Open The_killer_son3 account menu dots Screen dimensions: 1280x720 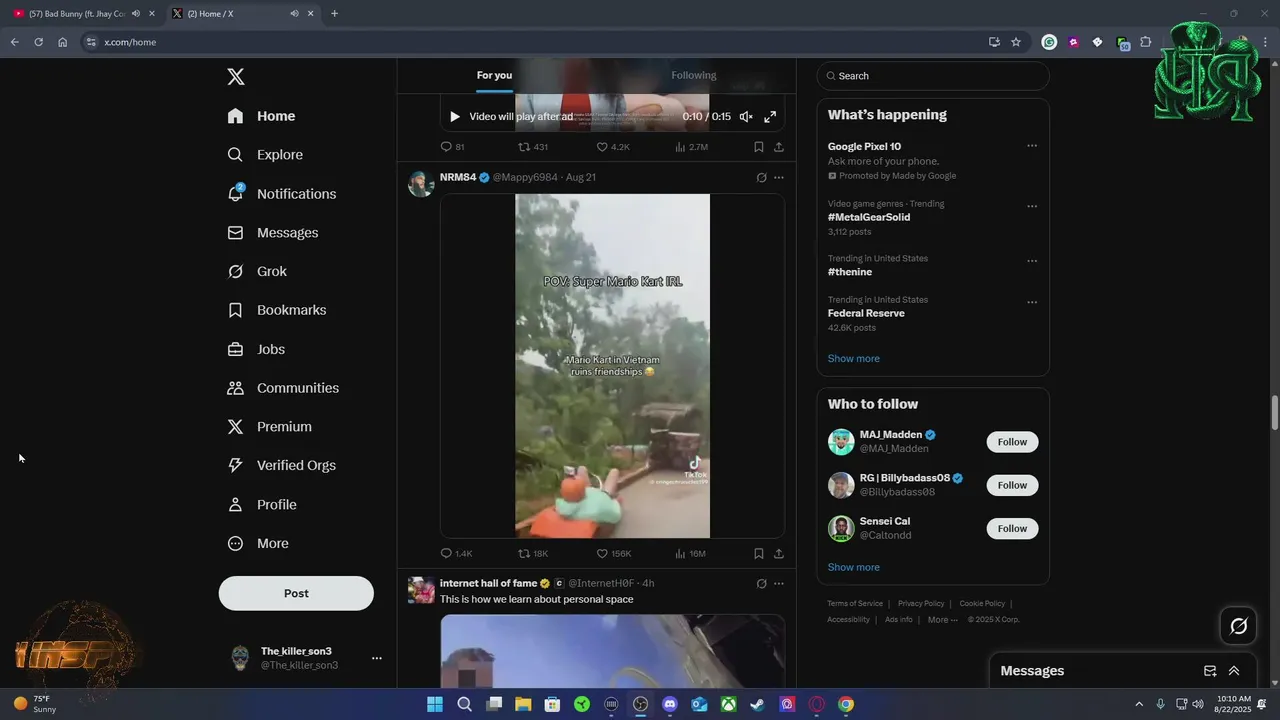377,658
